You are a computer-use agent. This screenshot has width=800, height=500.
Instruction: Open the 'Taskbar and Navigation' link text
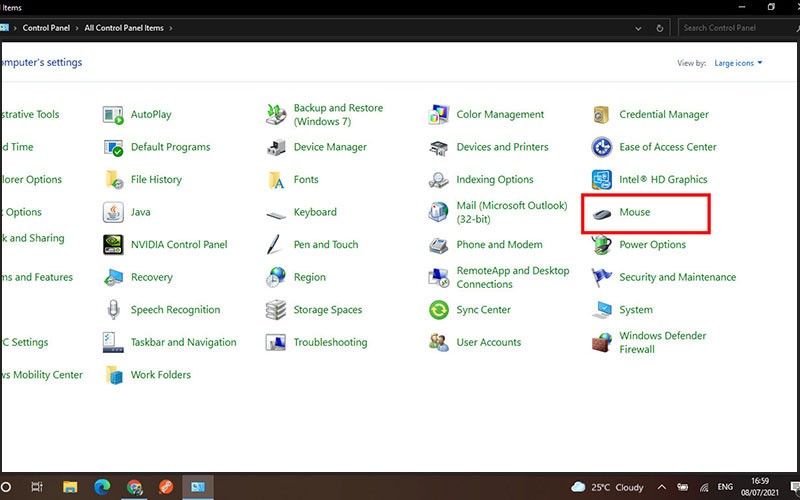184,342
